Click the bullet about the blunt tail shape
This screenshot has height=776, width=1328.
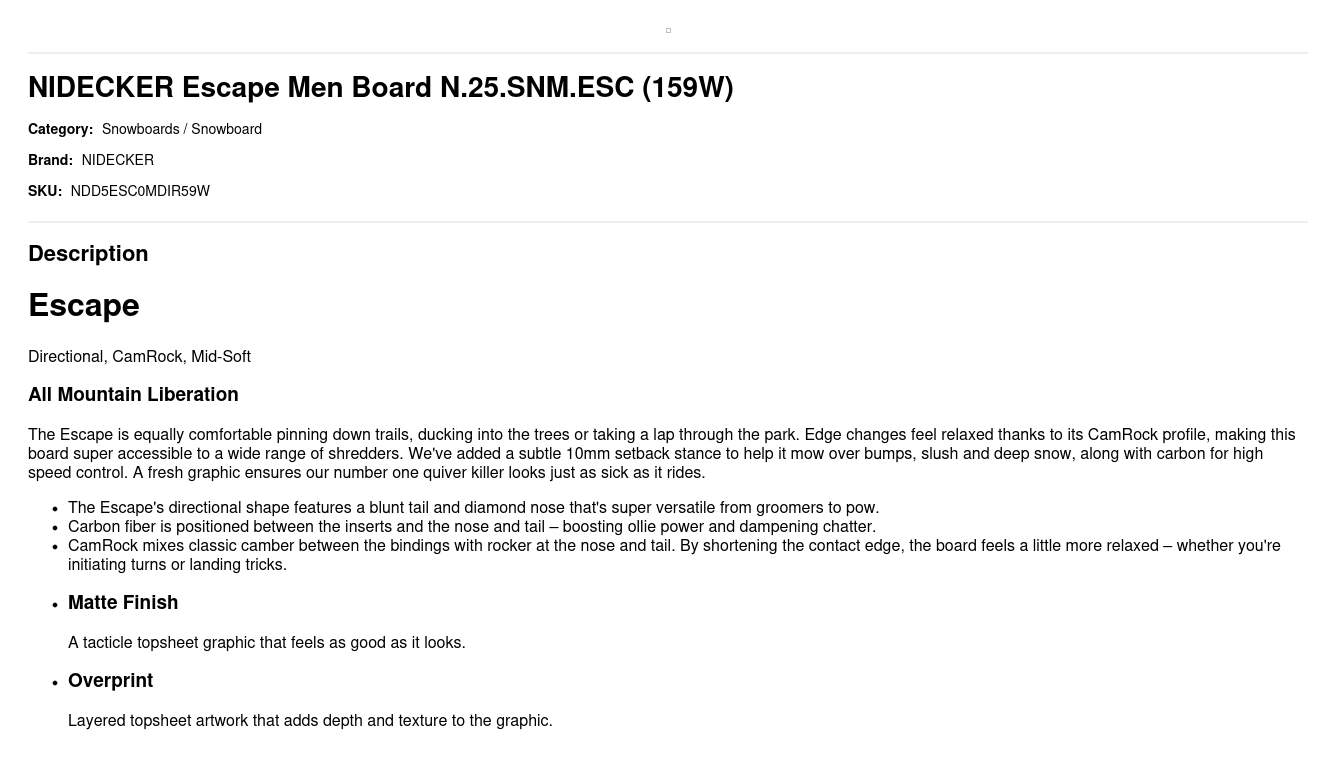pos(473,508)
